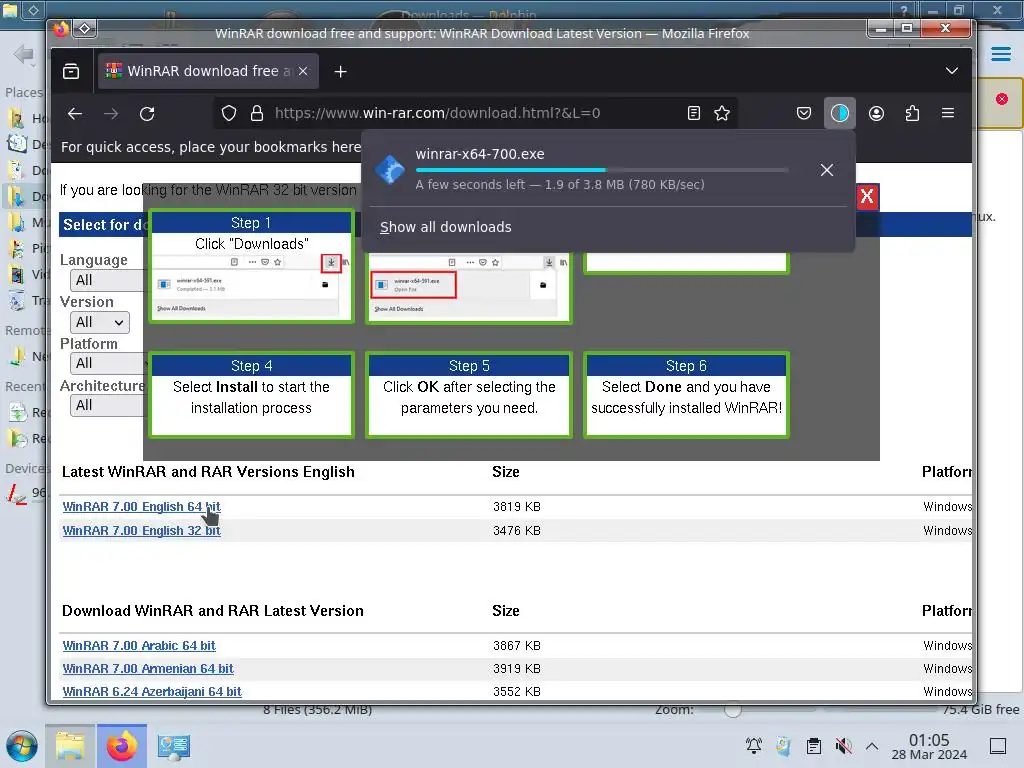1024x768 pixels.
Task: Click the clock showing 01:05
Action: point(929,746)
